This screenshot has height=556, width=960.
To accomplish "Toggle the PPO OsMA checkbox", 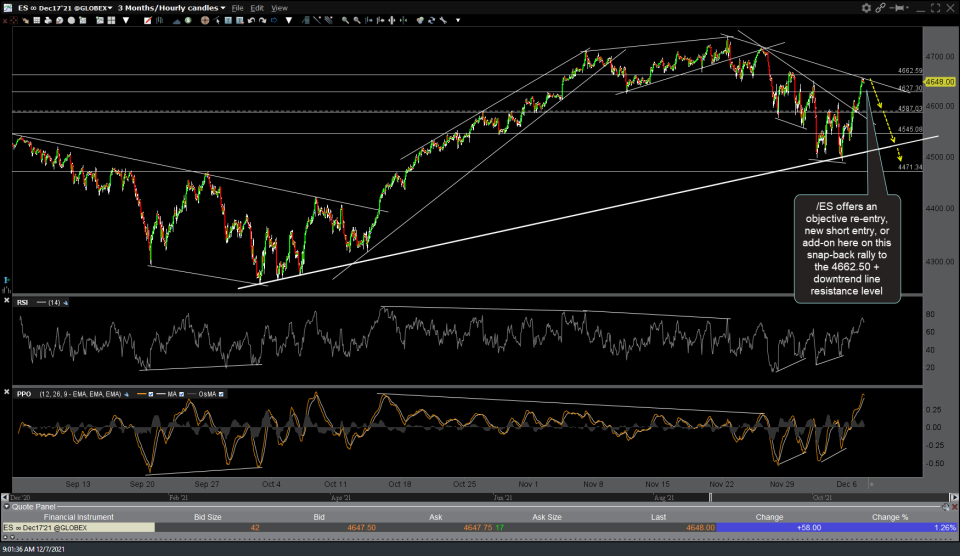I will tap(221, 394).
